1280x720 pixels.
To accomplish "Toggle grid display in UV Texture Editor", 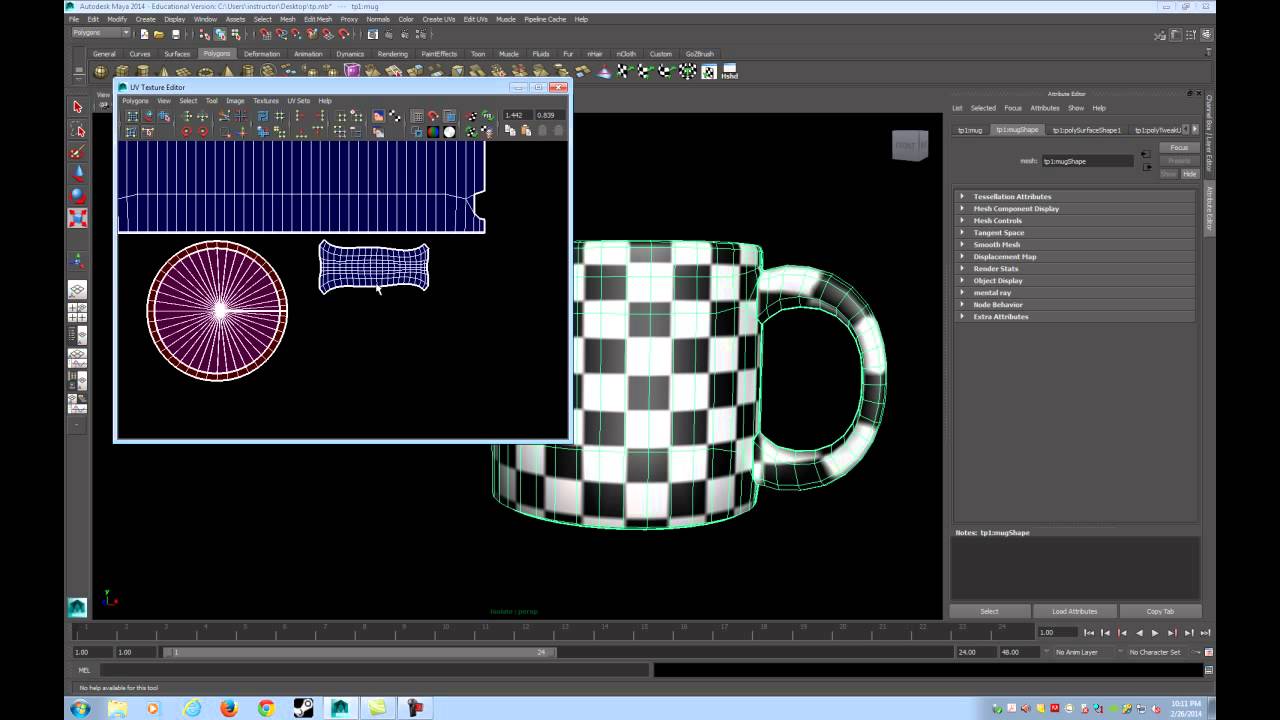I will click(418, 116).
